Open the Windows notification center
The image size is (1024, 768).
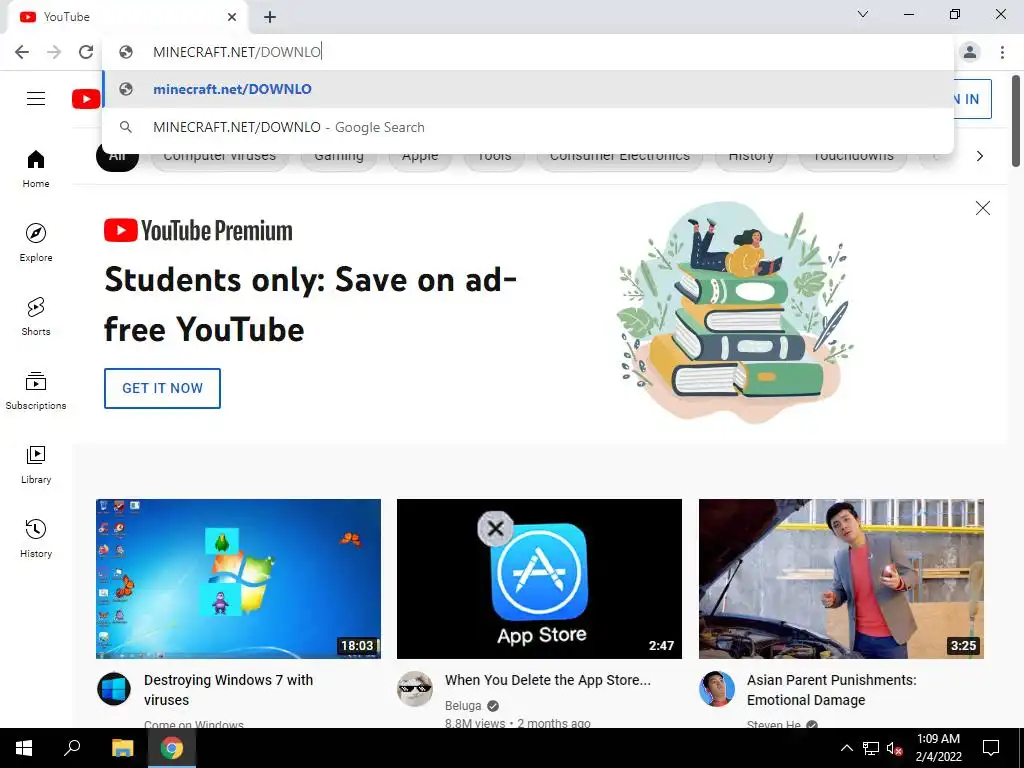(x=991, y=748)
